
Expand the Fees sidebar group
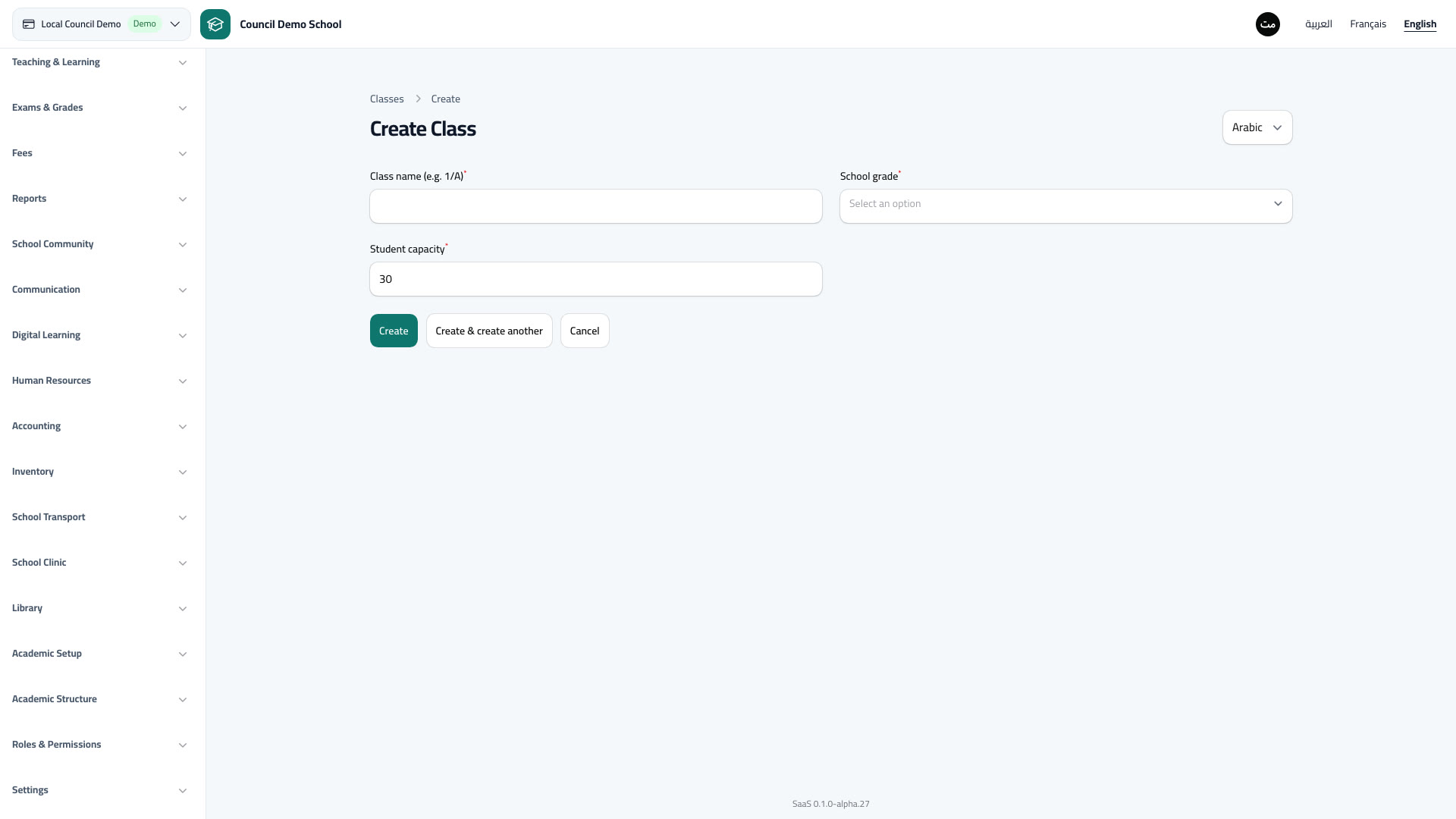(x=99, y=153)
